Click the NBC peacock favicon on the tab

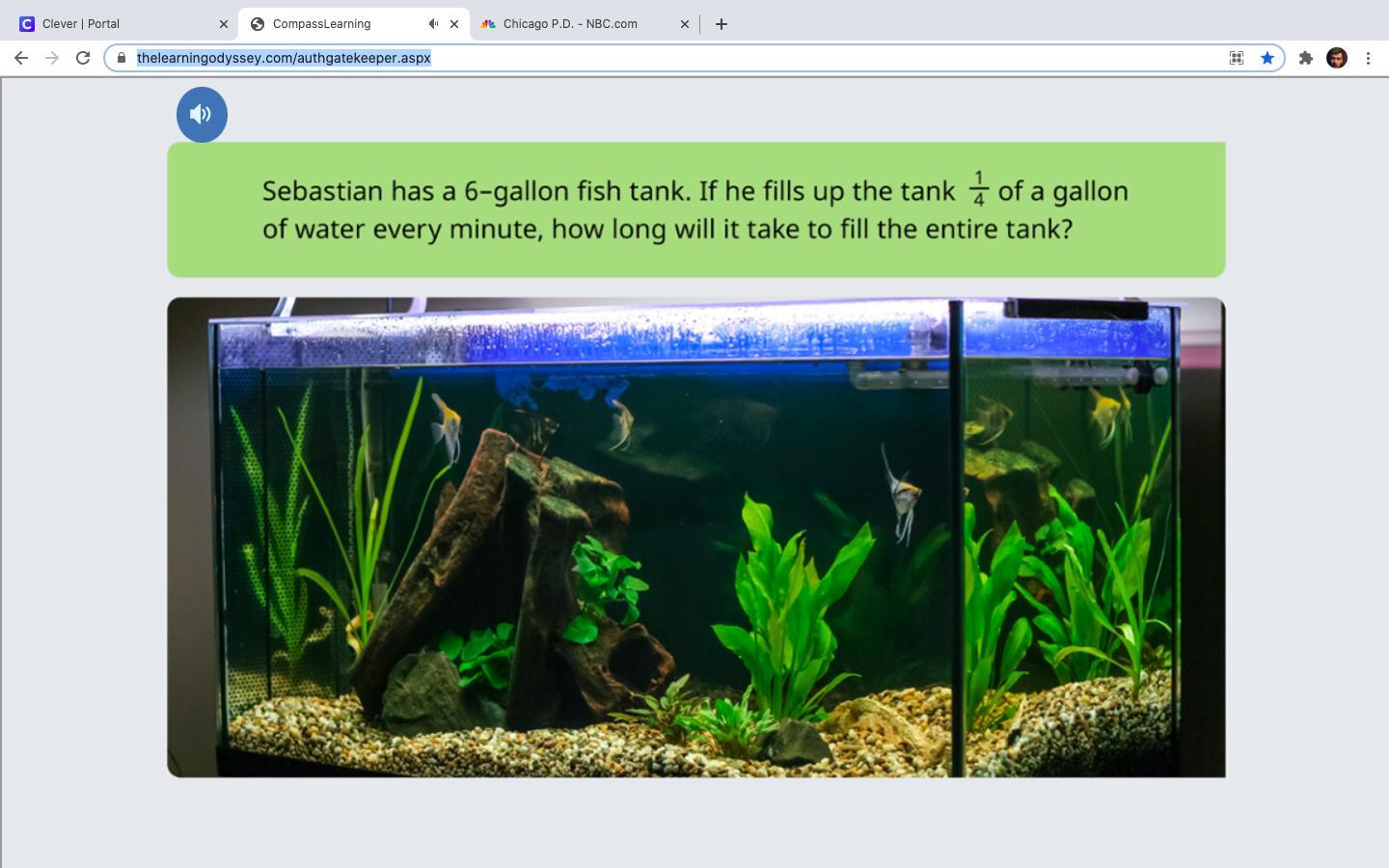pyautogui.click(x=488, y=24)
